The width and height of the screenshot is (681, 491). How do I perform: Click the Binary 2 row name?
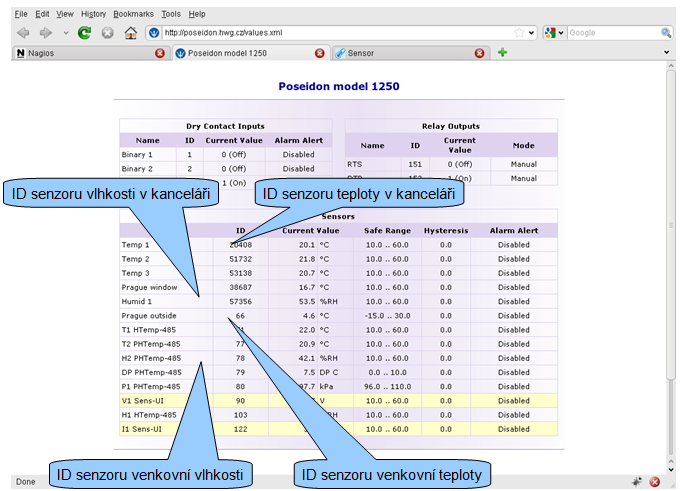[137, 169]
